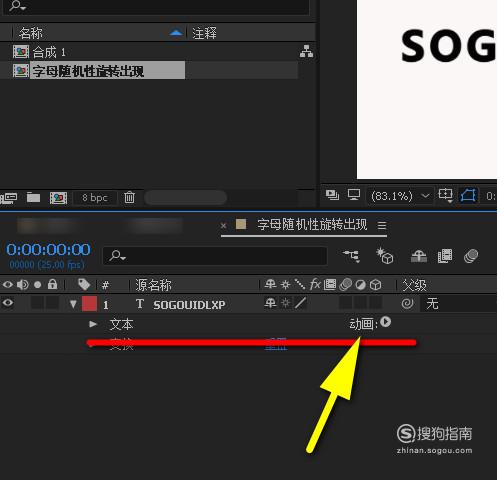The width and height of the screenshot is (497, 480).
Task: Select the 合成 1 composition item
Action: pyautogui.click(x=49, y=52)
